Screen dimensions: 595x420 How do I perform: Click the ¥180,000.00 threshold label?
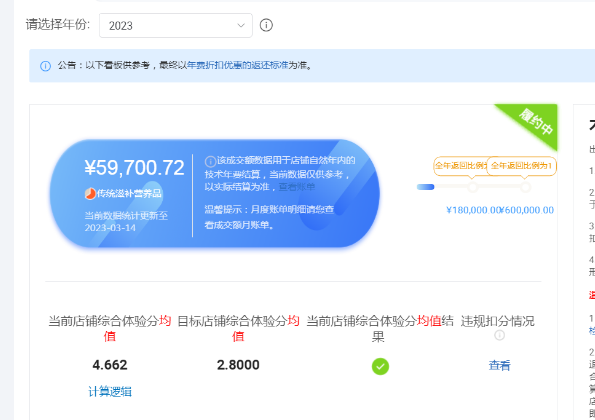[x=473, y=210]
